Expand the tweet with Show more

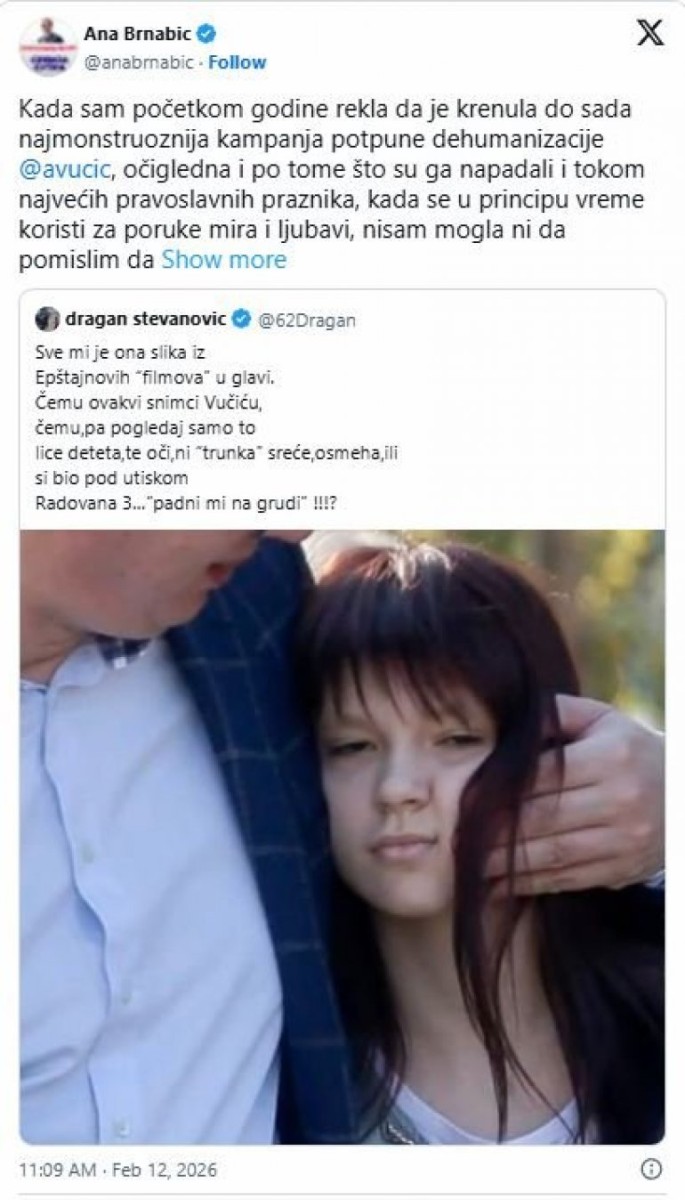click(224, 261)
